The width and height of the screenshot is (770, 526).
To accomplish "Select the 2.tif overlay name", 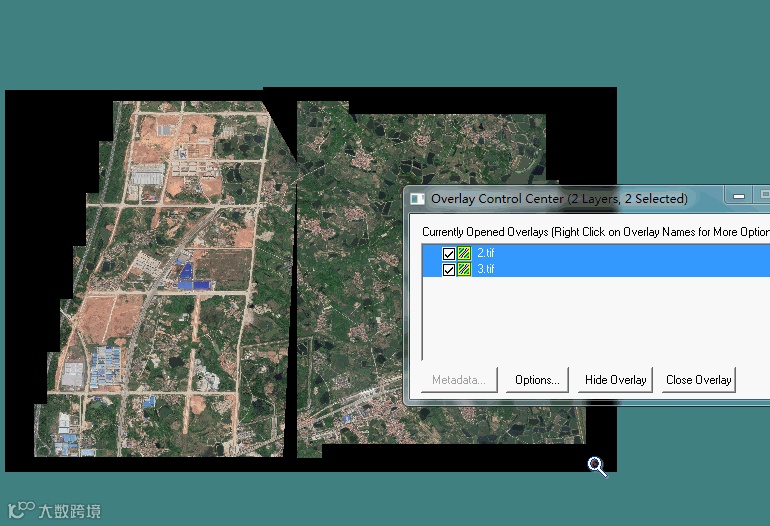I will pos(486,253).
